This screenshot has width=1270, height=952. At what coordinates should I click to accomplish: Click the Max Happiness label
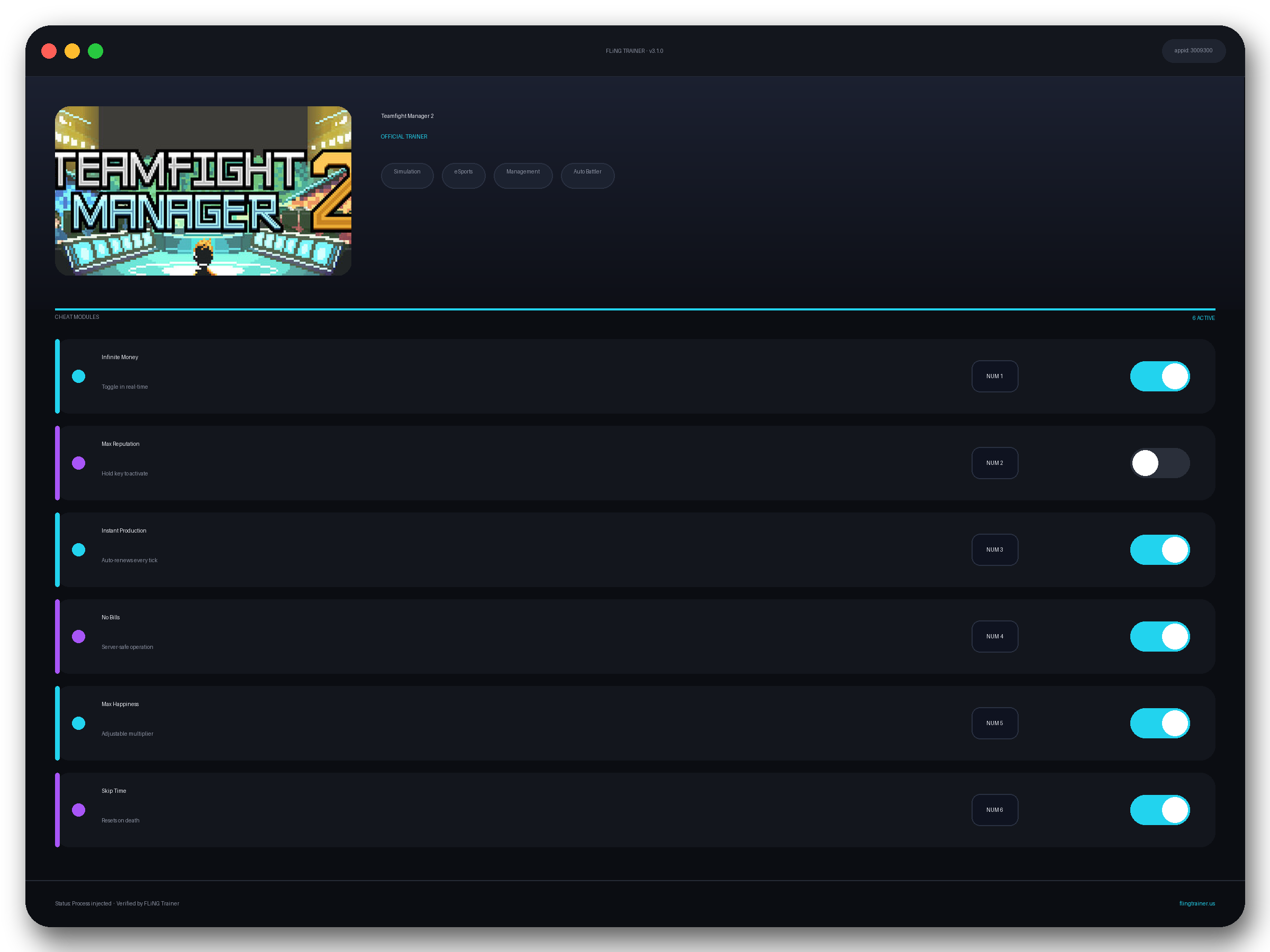120,703
